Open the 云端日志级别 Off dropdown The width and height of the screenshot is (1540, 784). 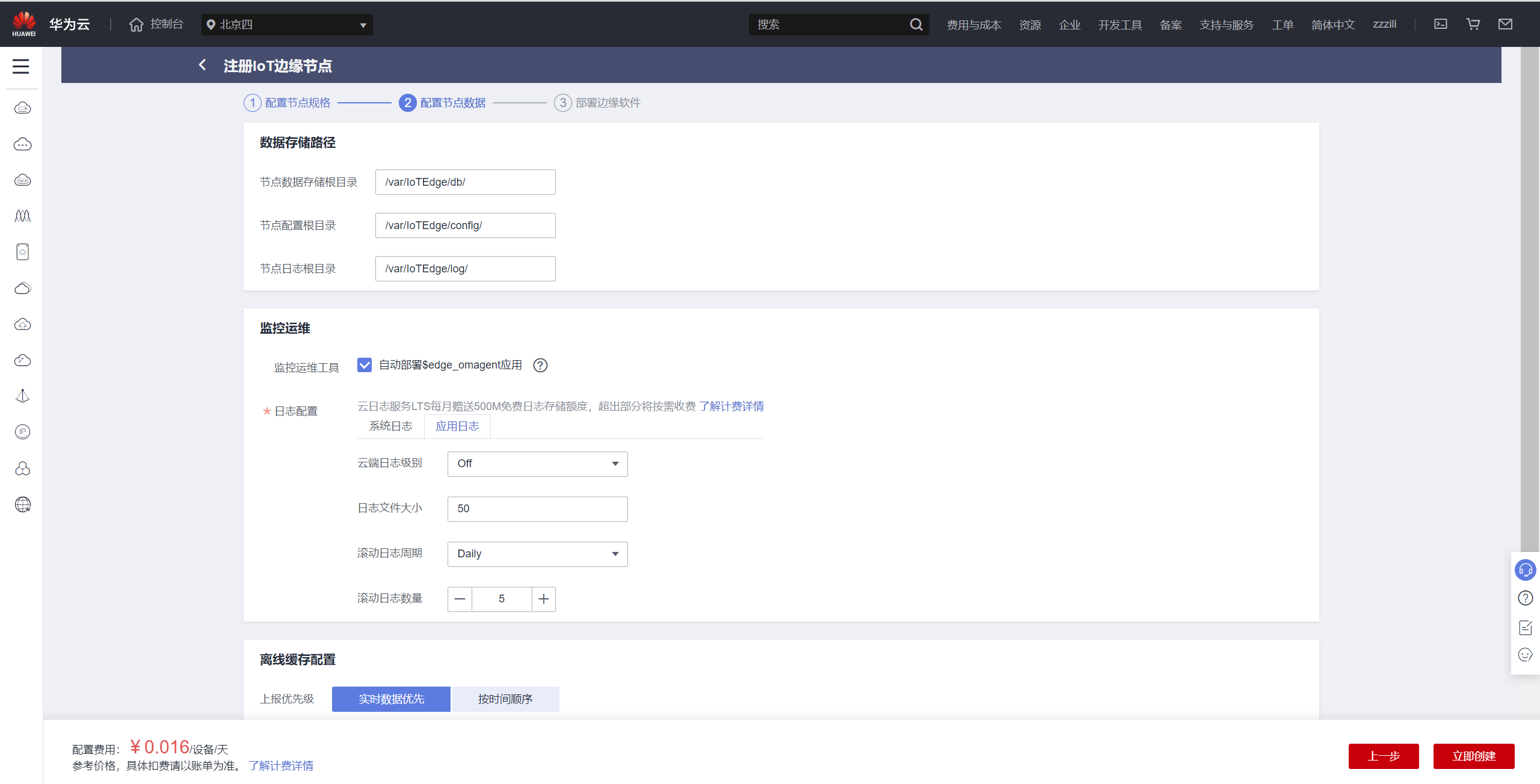point(537,464)
